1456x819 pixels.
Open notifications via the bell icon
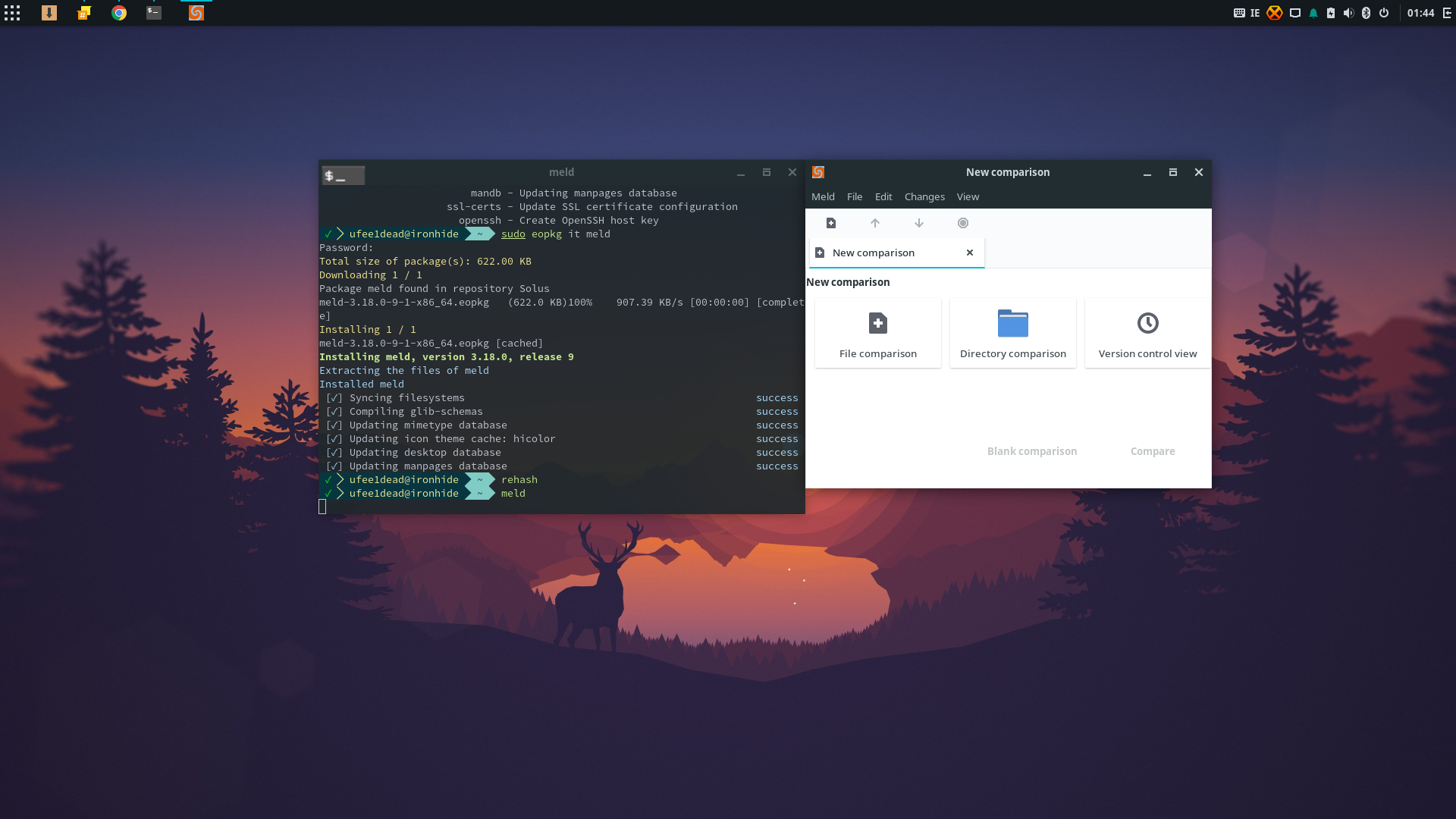(x=1313, y=13)
